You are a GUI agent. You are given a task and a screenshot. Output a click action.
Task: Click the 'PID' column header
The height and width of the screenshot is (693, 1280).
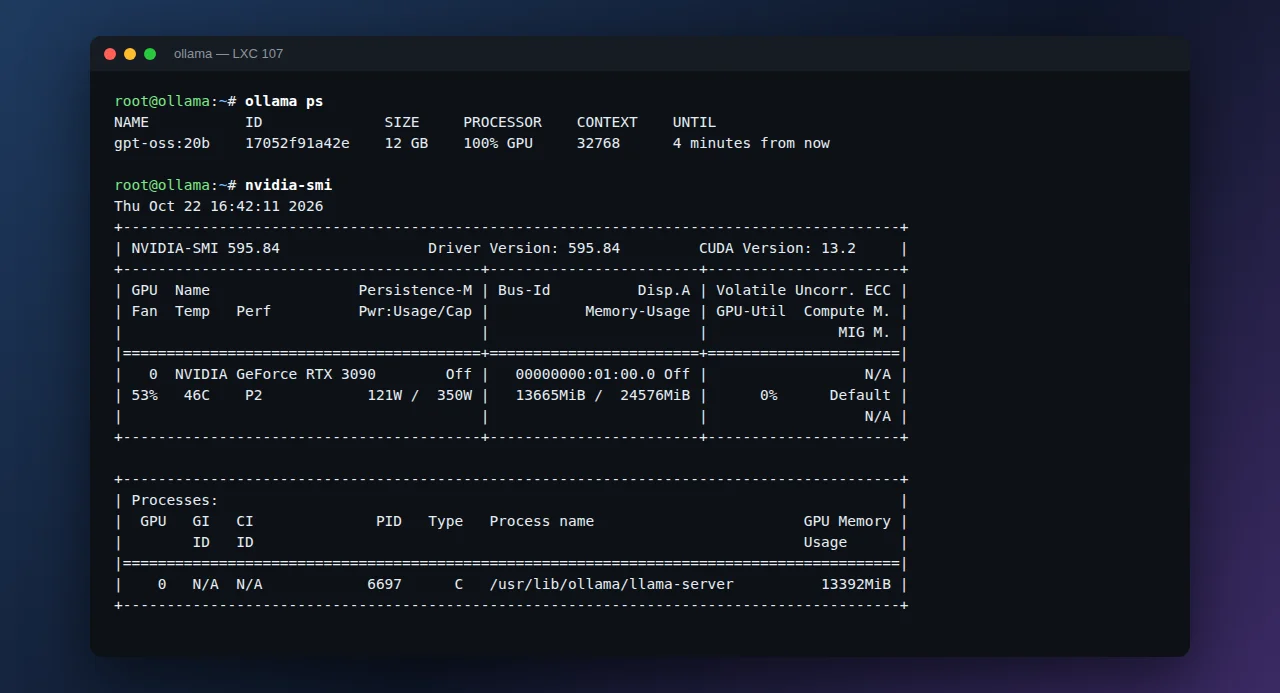click(x=389, y=521)
